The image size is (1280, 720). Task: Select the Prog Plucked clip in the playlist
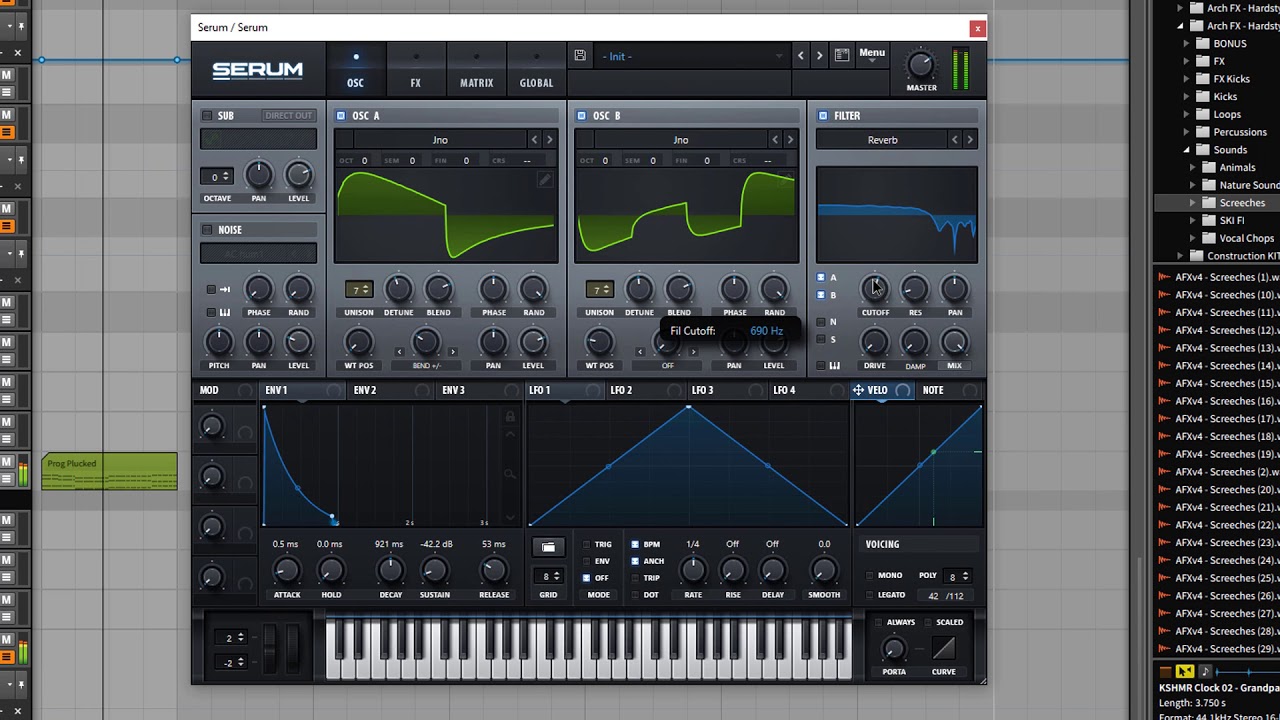pyautogui.click(x=109, y=471)
